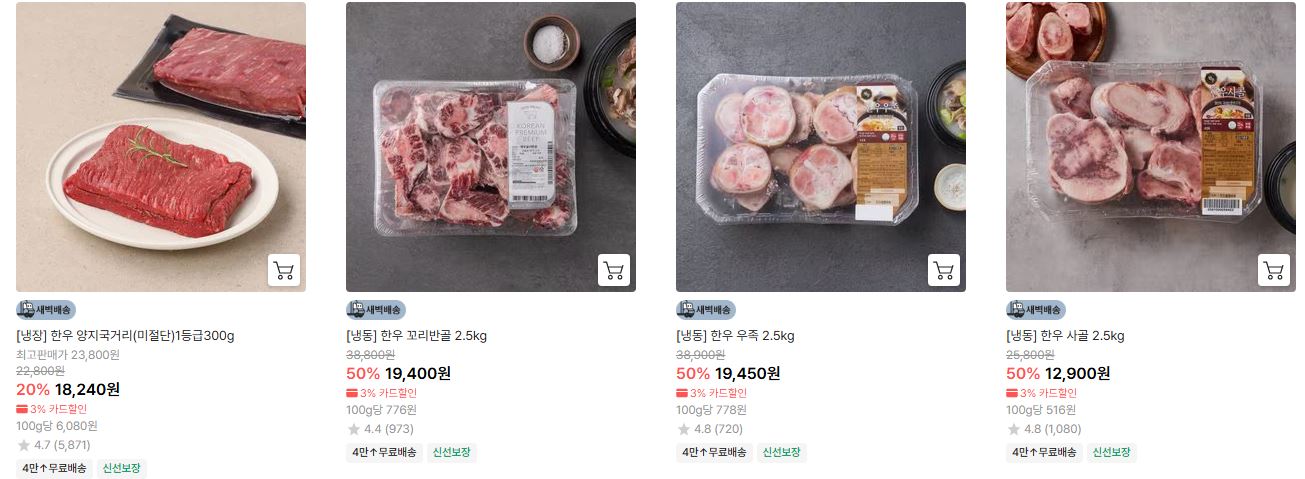Screen dimensions: 1305x479
Task: Add 한우 꼬리반골 2.5kg to cart
Action: (x=614, y=270)
